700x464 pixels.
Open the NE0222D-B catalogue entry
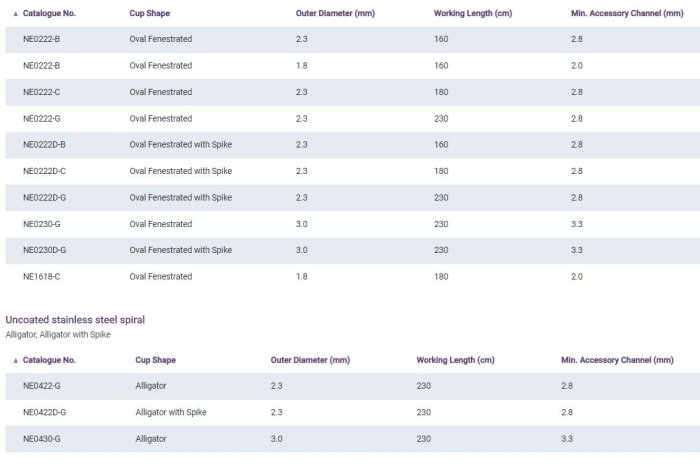click(44, 144)
